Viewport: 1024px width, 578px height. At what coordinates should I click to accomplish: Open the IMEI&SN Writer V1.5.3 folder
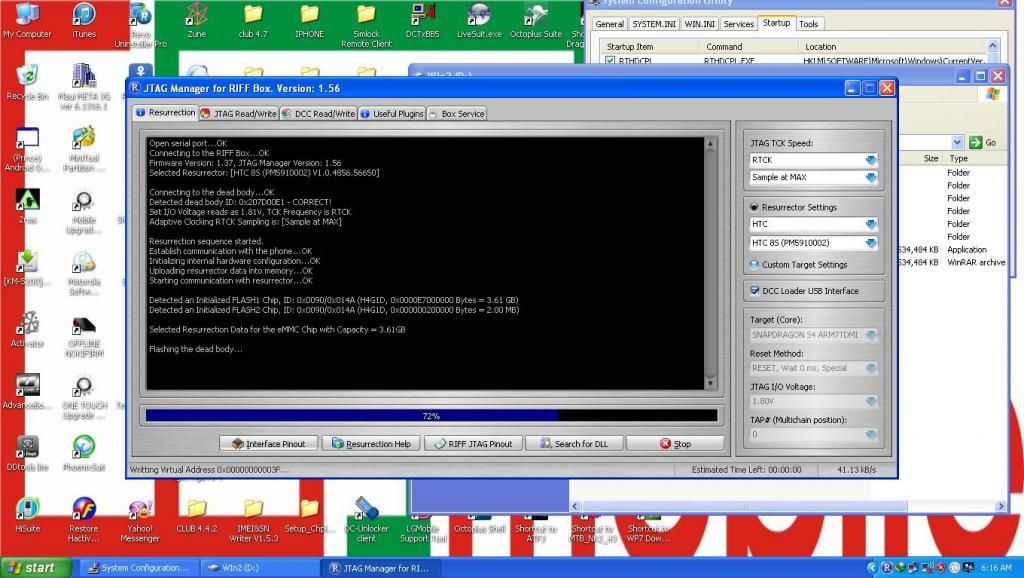pos(253,520)
